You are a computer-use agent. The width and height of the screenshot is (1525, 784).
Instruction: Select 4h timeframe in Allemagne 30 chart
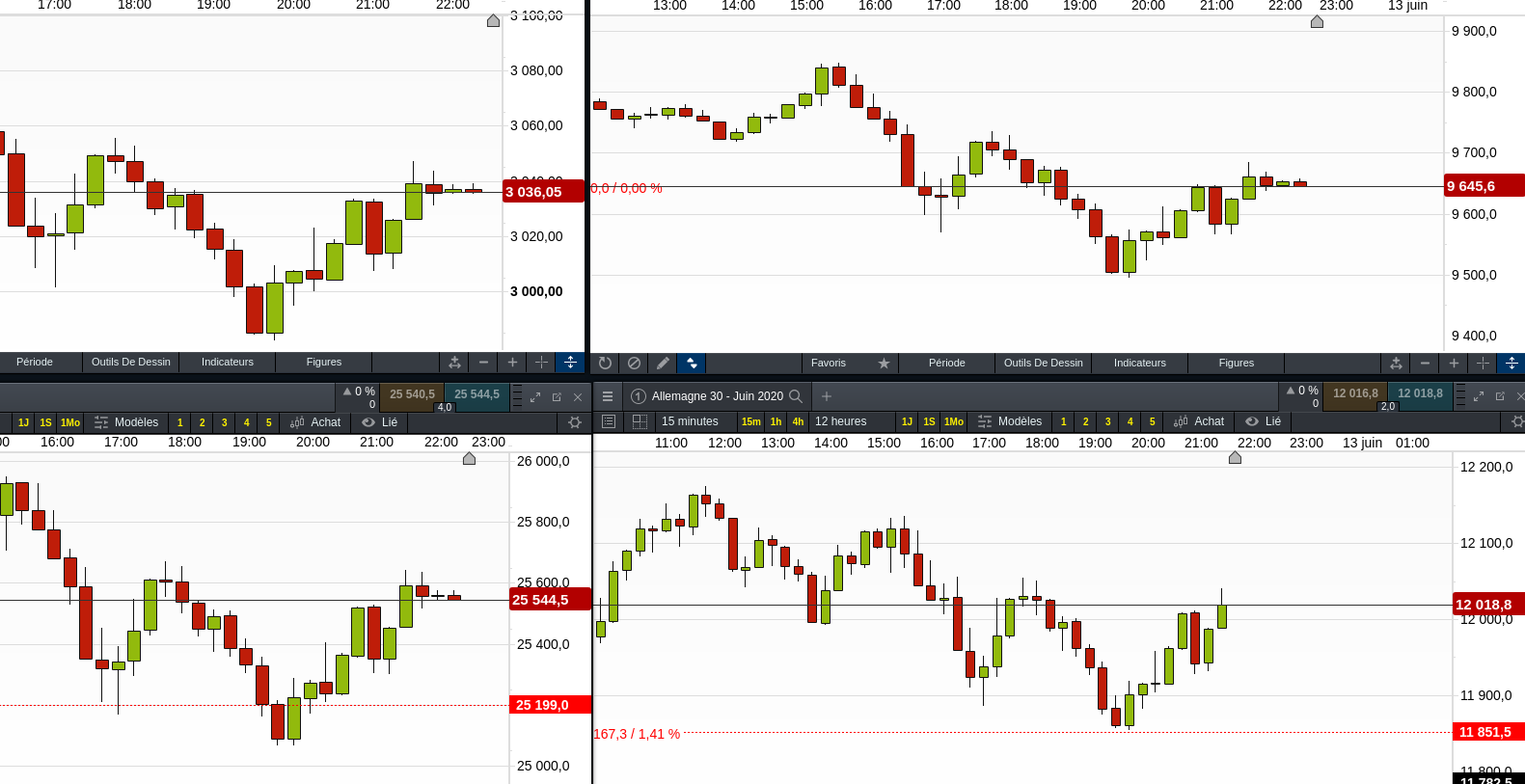click(x=798, y=421)
